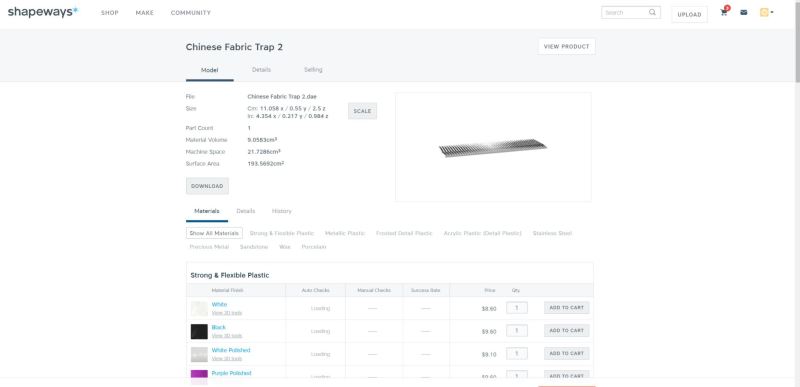Filter by Porcelain
Image resolution: width=800 pixels, height=387 pixels.
[314, 247]
